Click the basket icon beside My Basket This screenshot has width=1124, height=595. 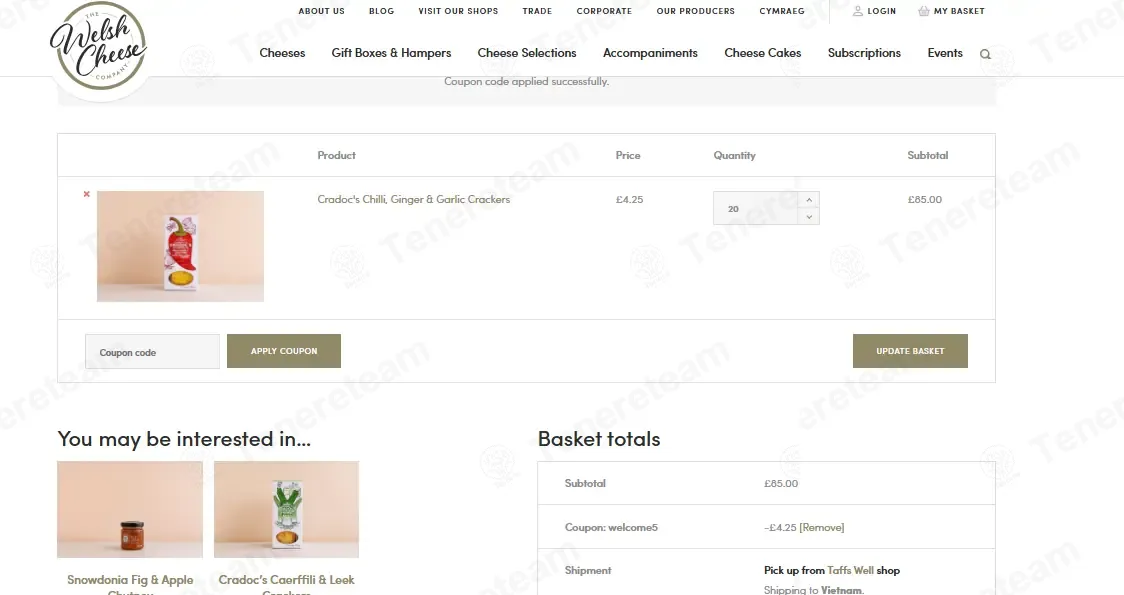click(923, 11)
